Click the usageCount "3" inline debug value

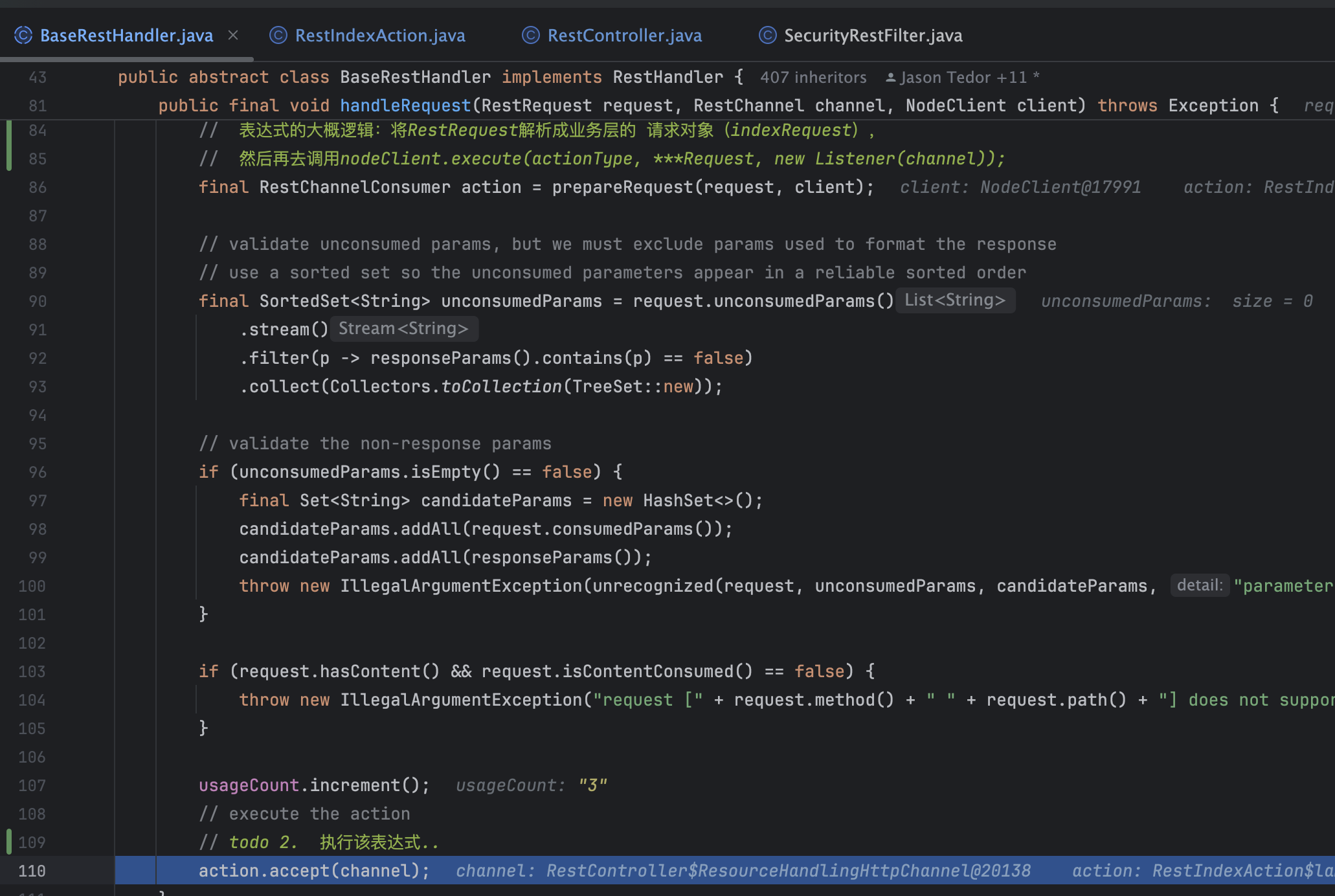[592, 785]
